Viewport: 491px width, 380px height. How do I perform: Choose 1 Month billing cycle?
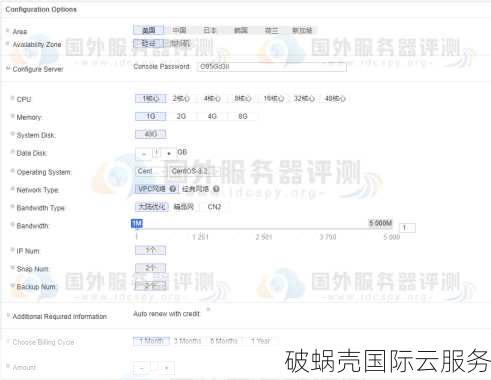151,341
